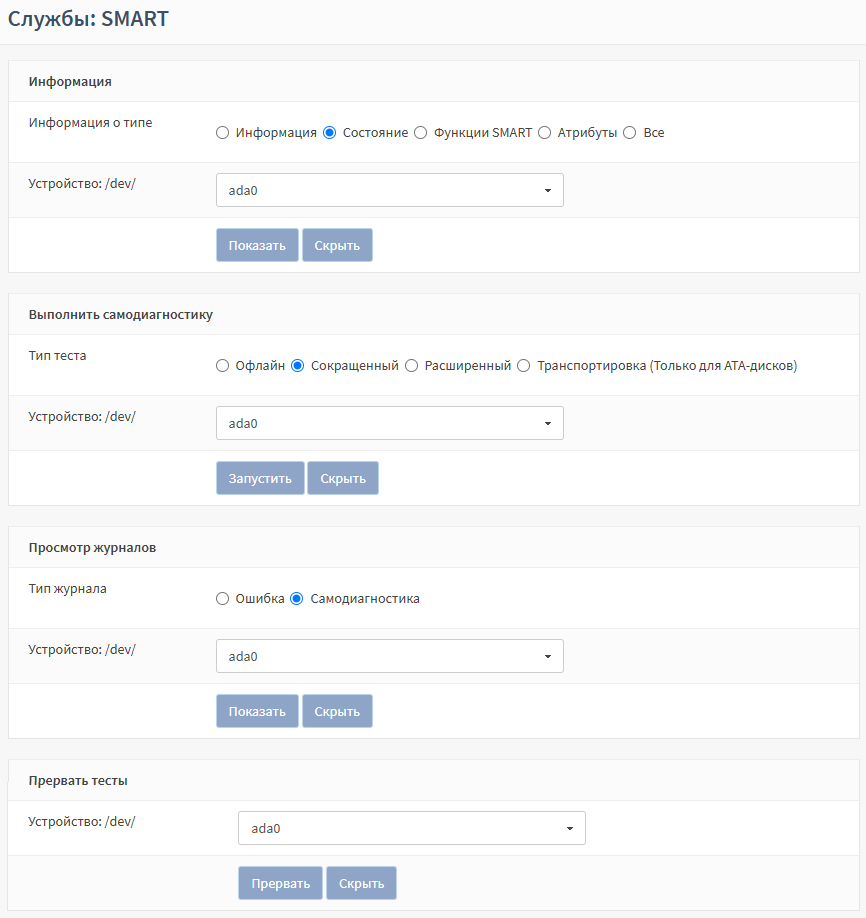Select Транспортировка test type radio

[x=524, y=366]
